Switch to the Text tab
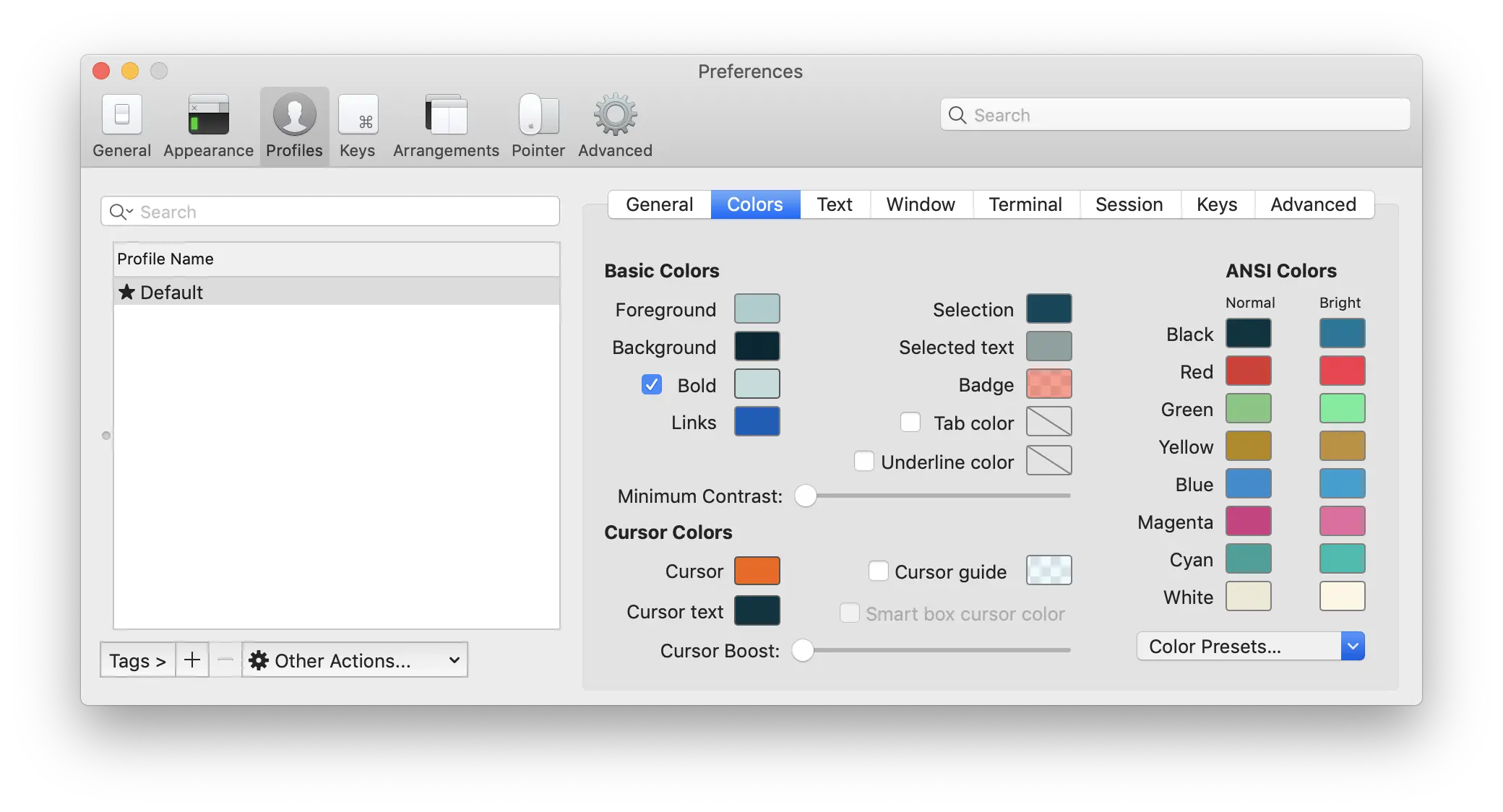The height and width of the screenshot is (812, 1503). [835, 204]
